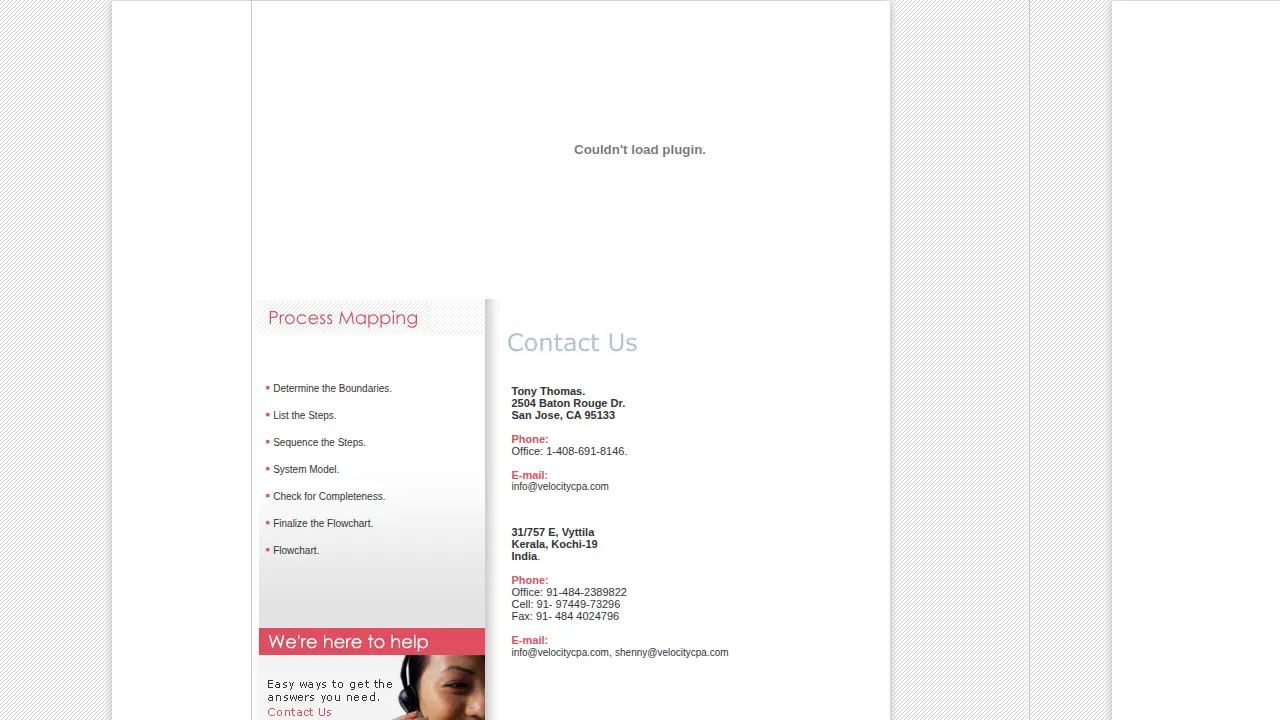Viewport: 1280px width, 720px height.
Task: Select "Check for Completeness." list item
Action: point(329,496)
